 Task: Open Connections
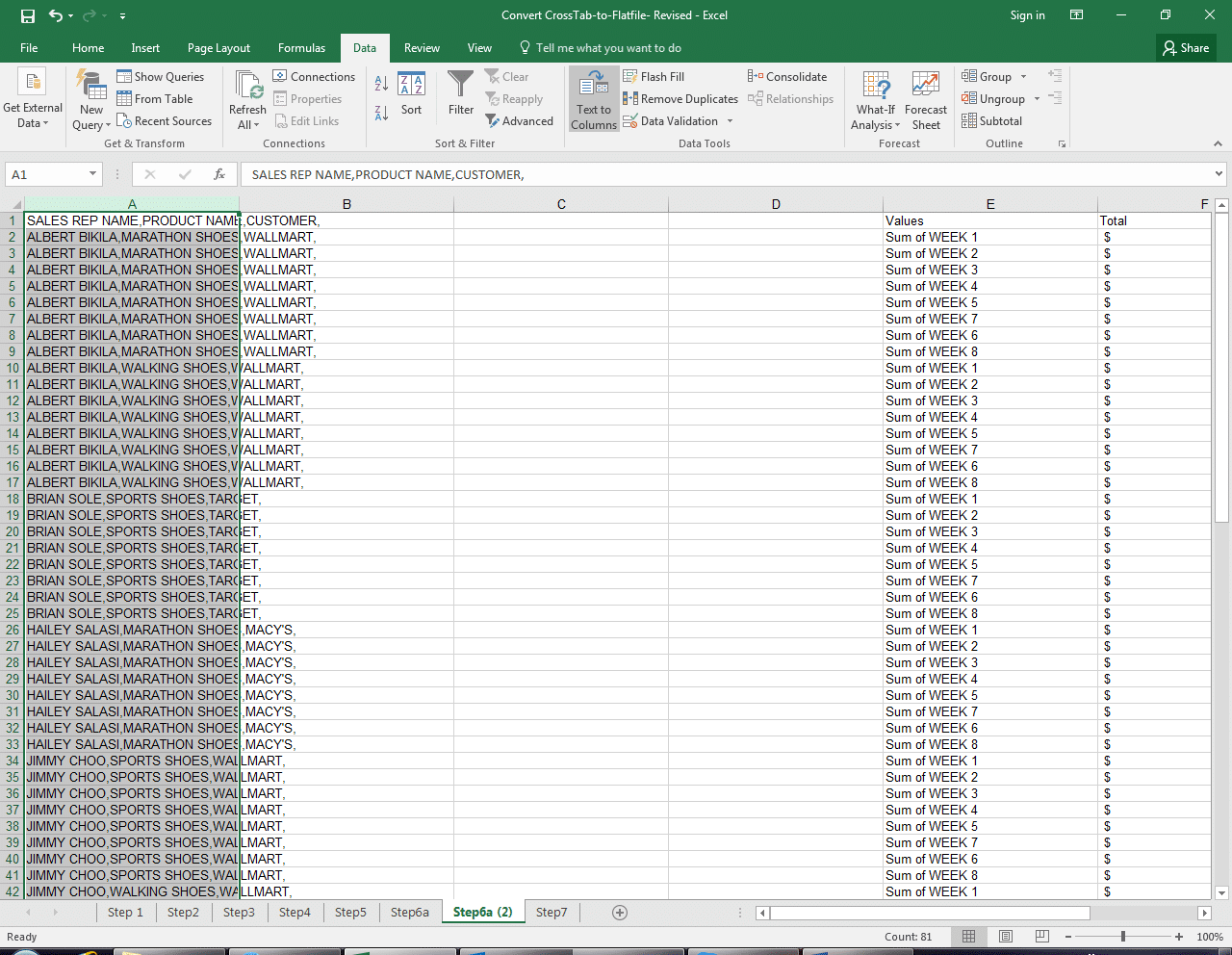point(314,77)
